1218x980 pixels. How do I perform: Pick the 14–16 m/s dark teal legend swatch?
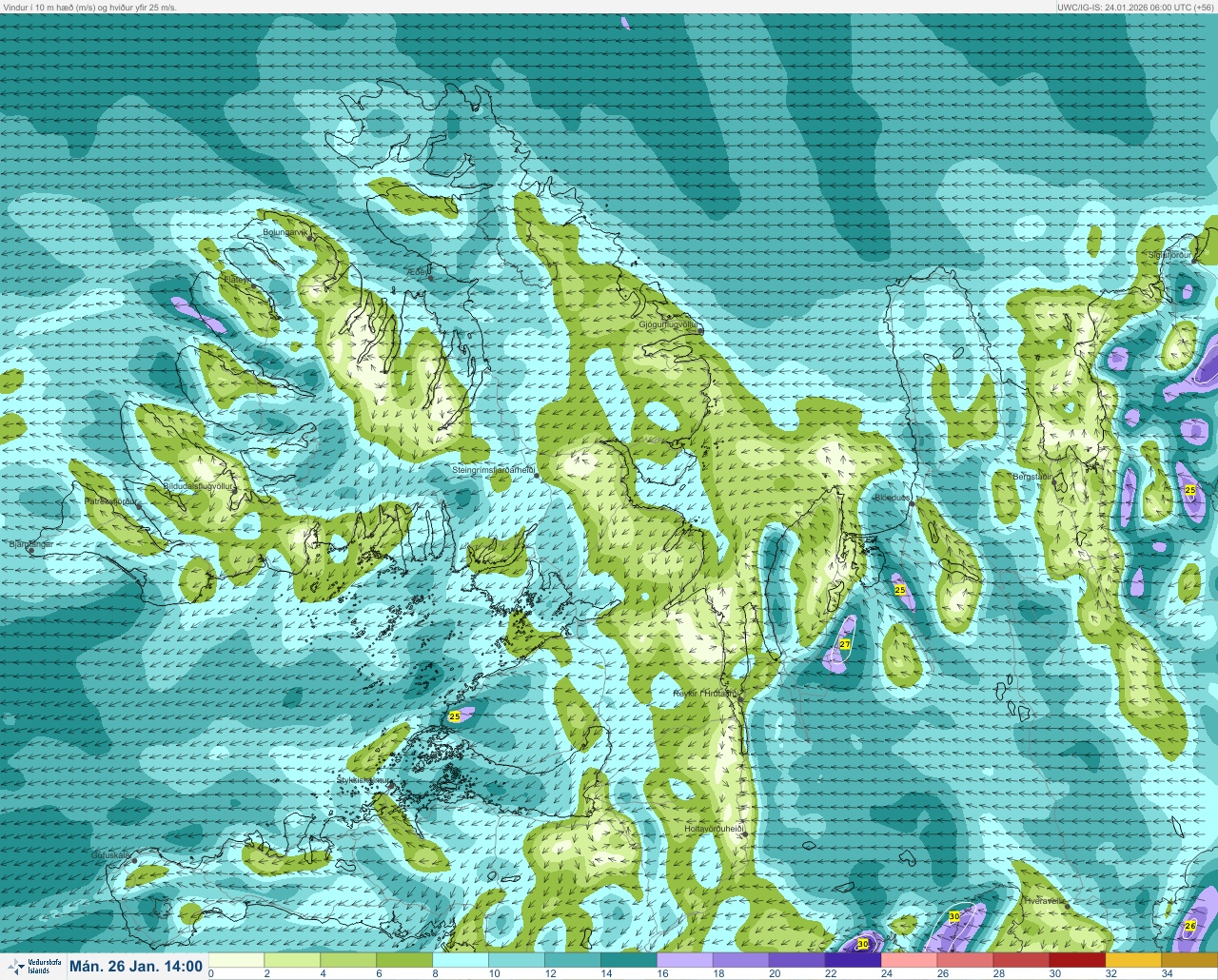[x=629, y=960]
